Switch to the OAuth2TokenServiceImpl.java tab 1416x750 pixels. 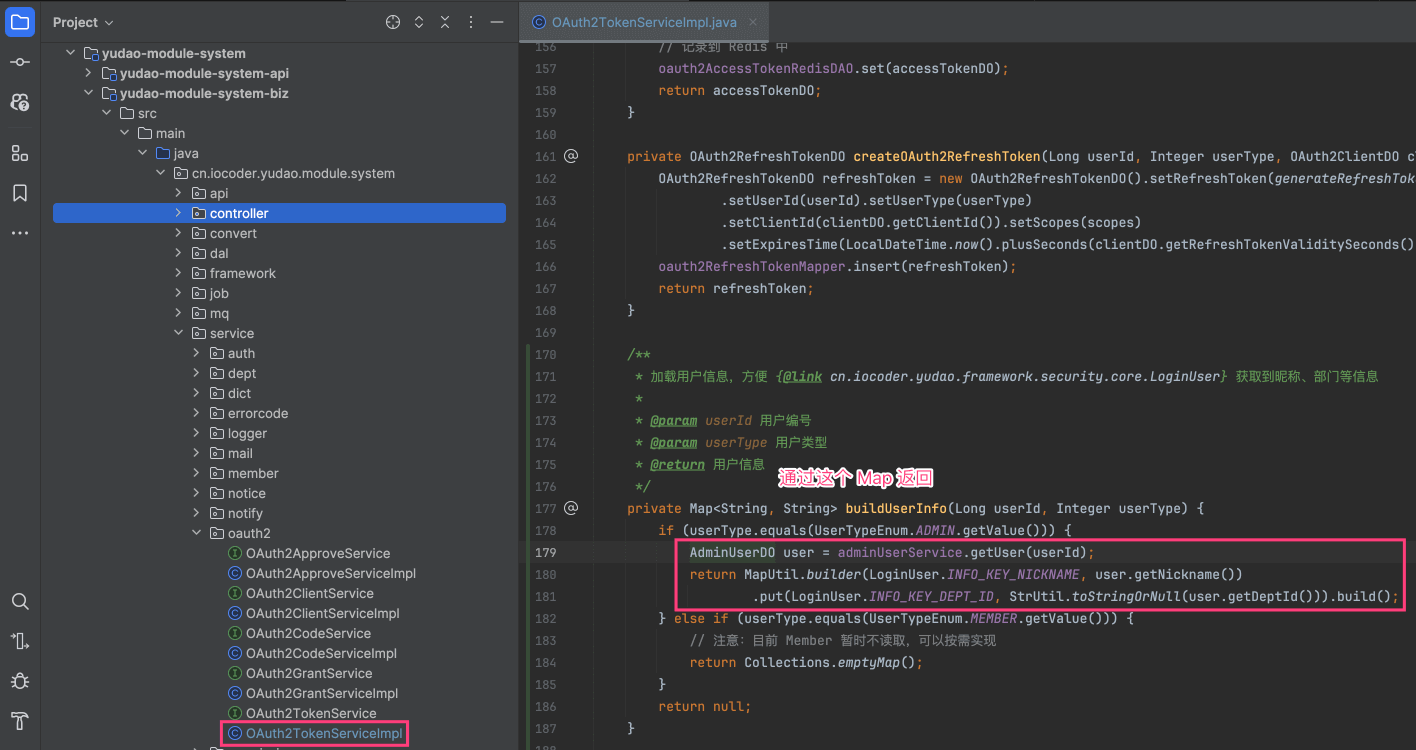tap(644, 19)
